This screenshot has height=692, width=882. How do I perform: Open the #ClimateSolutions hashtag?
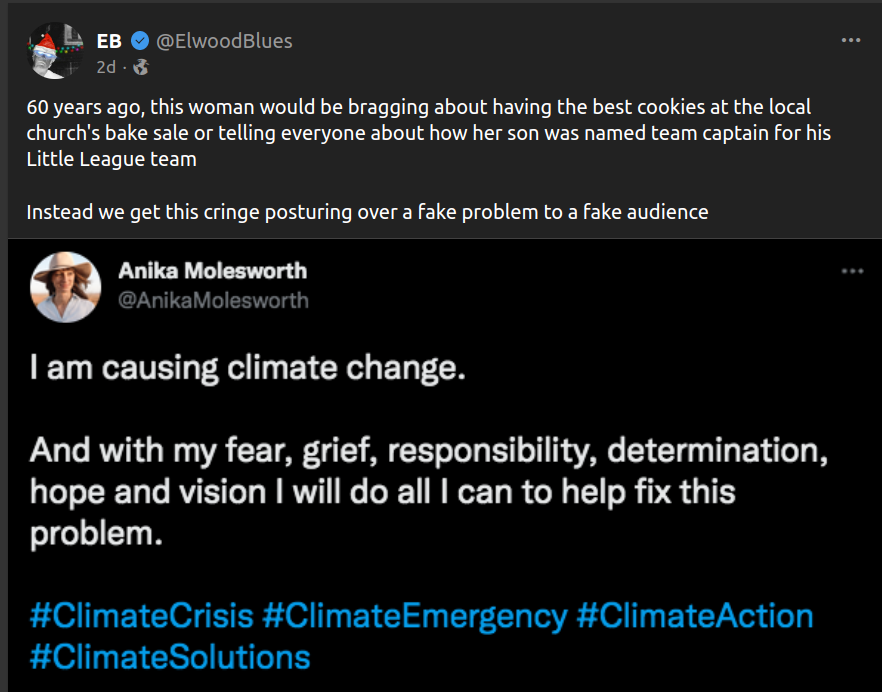[170, 657]
